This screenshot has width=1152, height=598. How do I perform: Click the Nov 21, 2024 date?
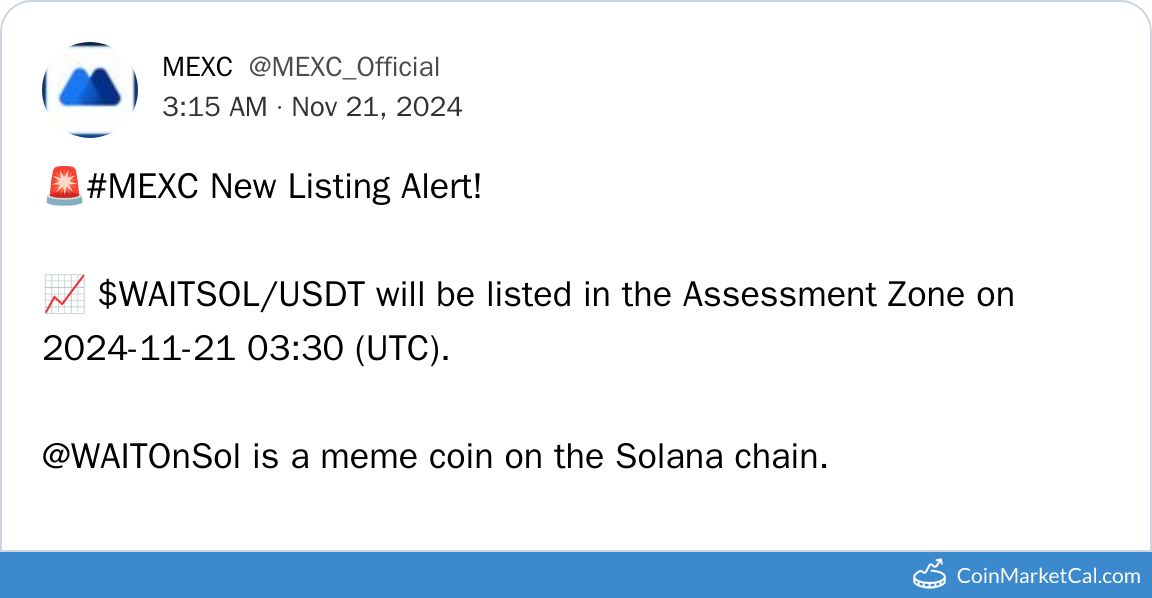pos(377,106)
